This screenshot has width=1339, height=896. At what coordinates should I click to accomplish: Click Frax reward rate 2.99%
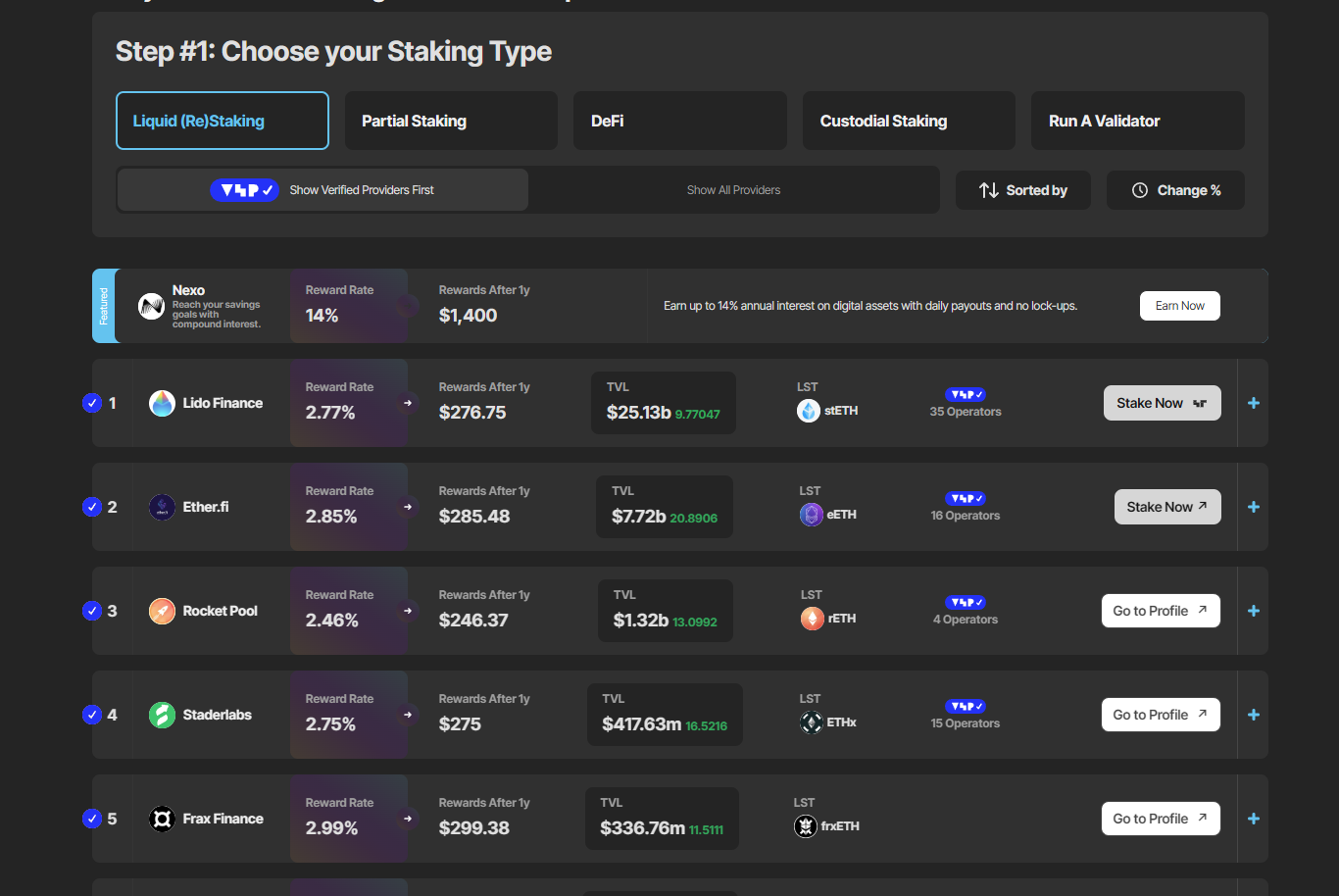point(331,828)
